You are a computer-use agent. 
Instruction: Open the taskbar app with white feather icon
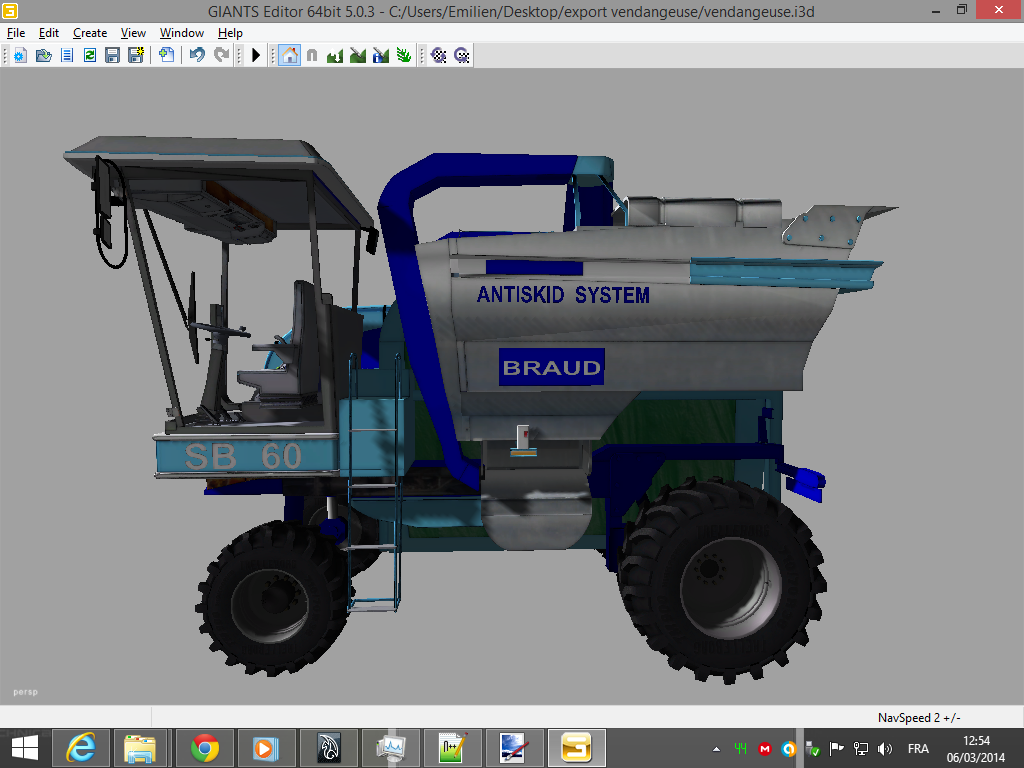click(328, 748)
